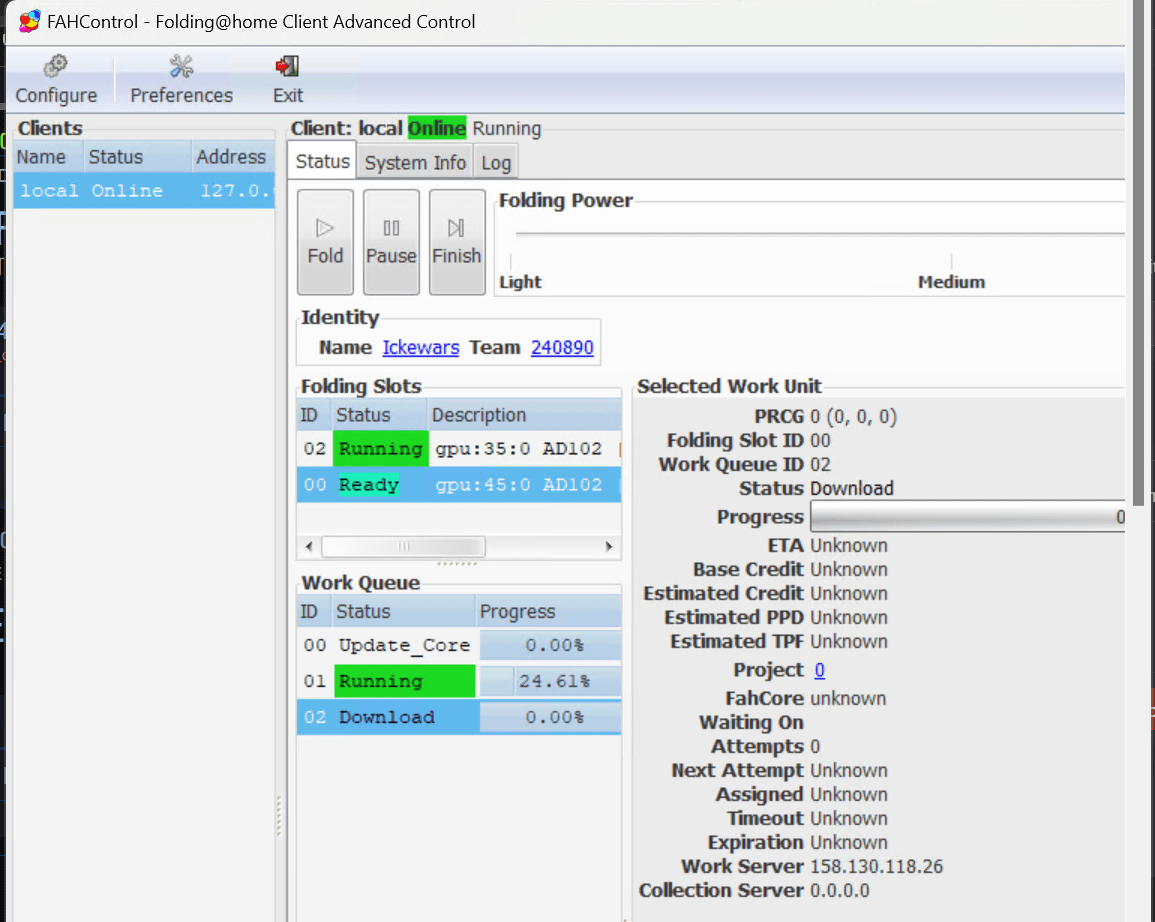The height and width of the screenshot is (922, 1155).
Task: Click the Selected Work Unit progress bar
Action: point(967,516)
